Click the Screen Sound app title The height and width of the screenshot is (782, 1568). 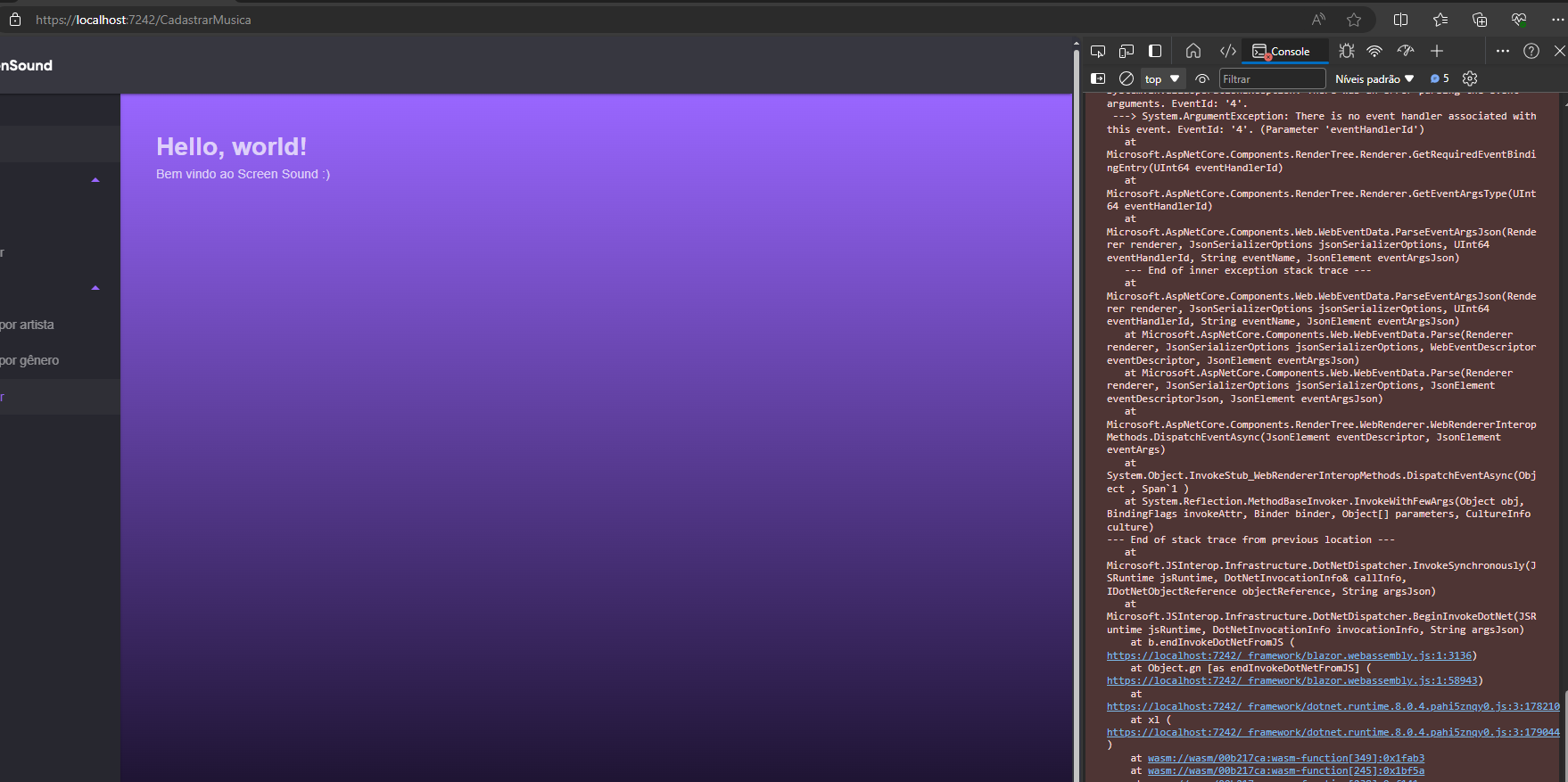pyautogui.click(x=26, y=65)
